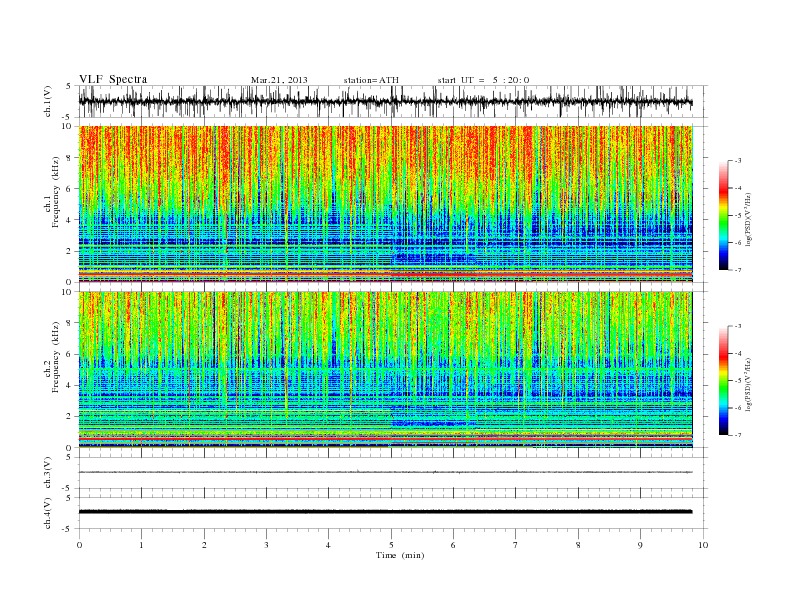Click inside the ch.1 frequency spectrogram
The image size is (792, 612).
(x=385, y=204)
